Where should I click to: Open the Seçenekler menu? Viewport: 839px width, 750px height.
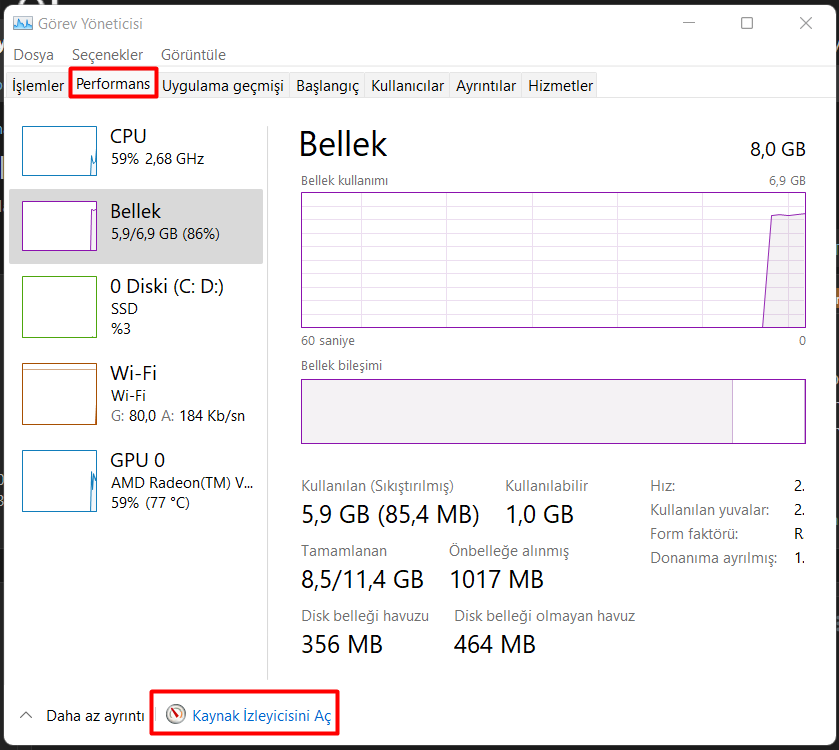(107, 55)
